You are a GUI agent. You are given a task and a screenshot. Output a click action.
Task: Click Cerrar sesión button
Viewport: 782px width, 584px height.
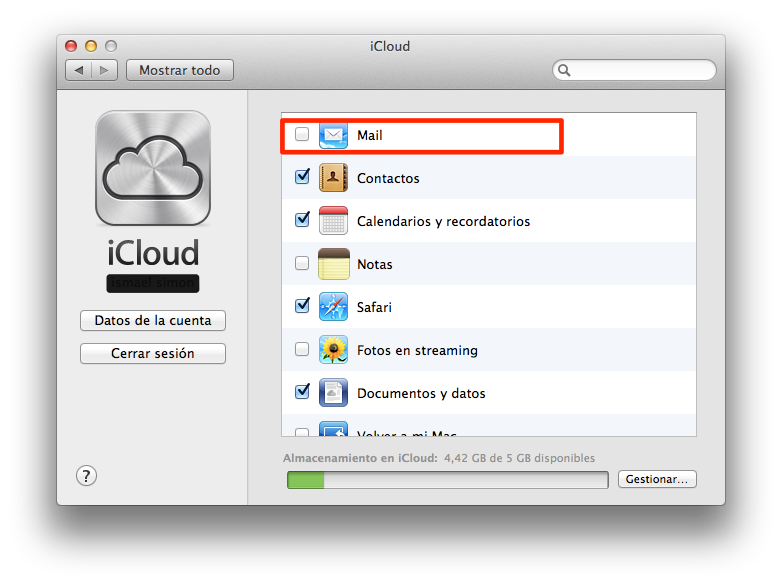(153, 353)
